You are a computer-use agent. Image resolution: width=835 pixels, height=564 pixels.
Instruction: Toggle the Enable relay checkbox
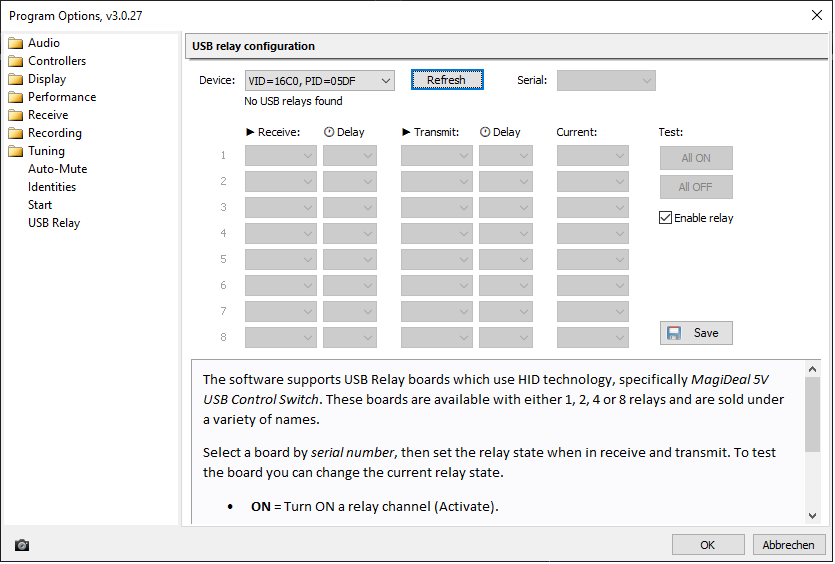[666, 218]
